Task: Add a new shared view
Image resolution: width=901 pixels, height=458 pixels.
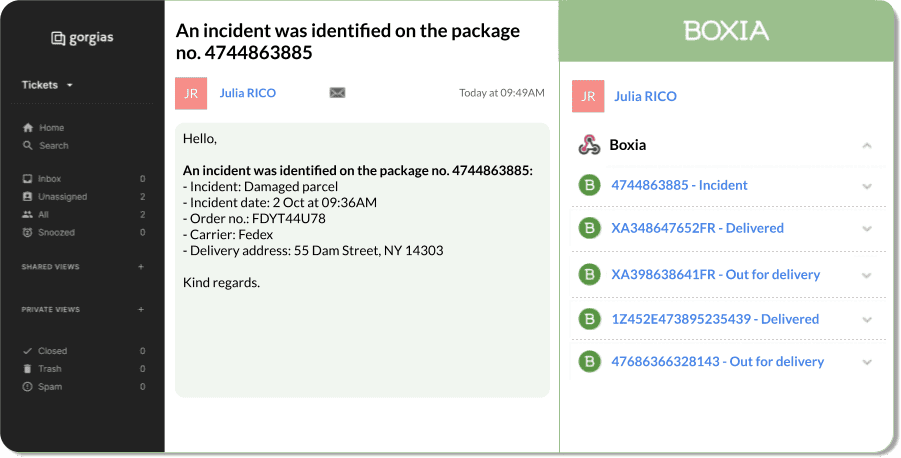Action: click(x=141, y=267)
